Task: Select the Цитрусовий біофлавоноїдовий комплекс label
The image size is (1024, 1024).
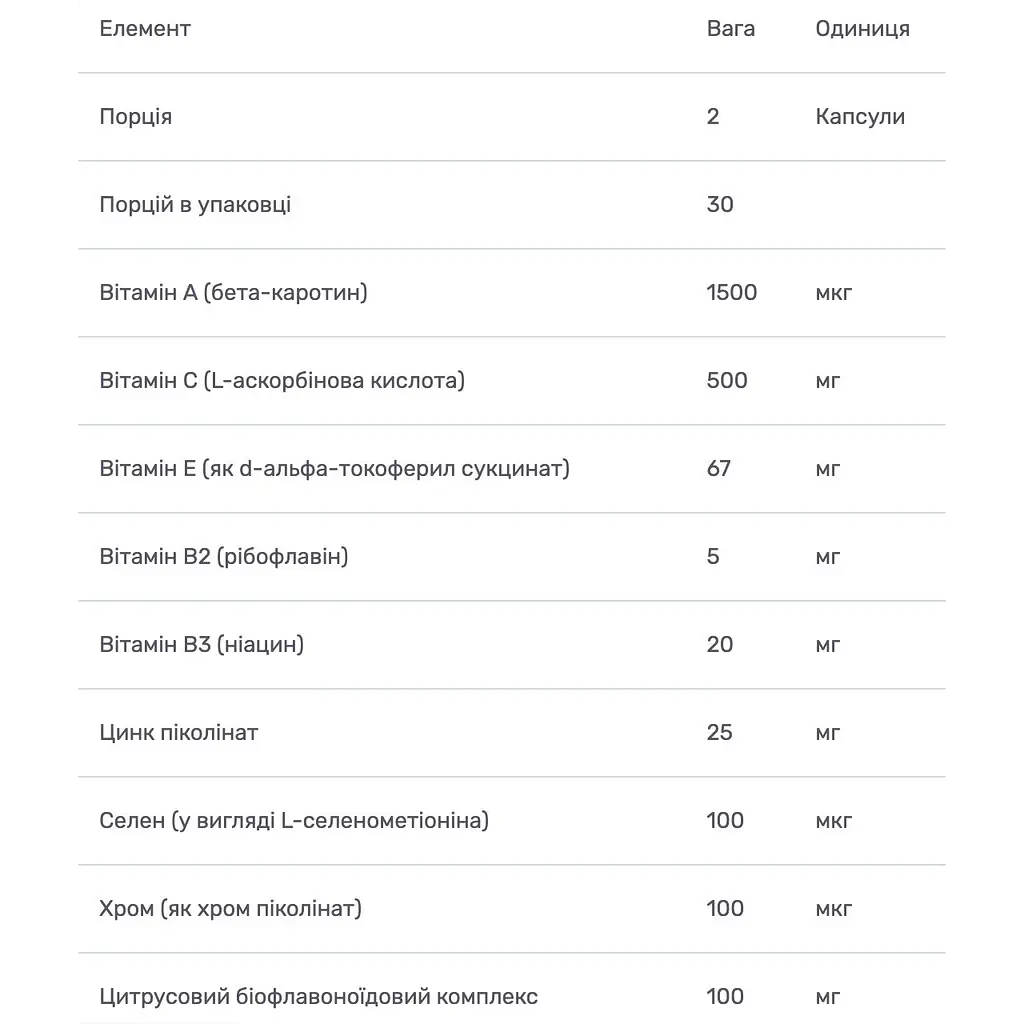Action: click(x=319, y=997)
